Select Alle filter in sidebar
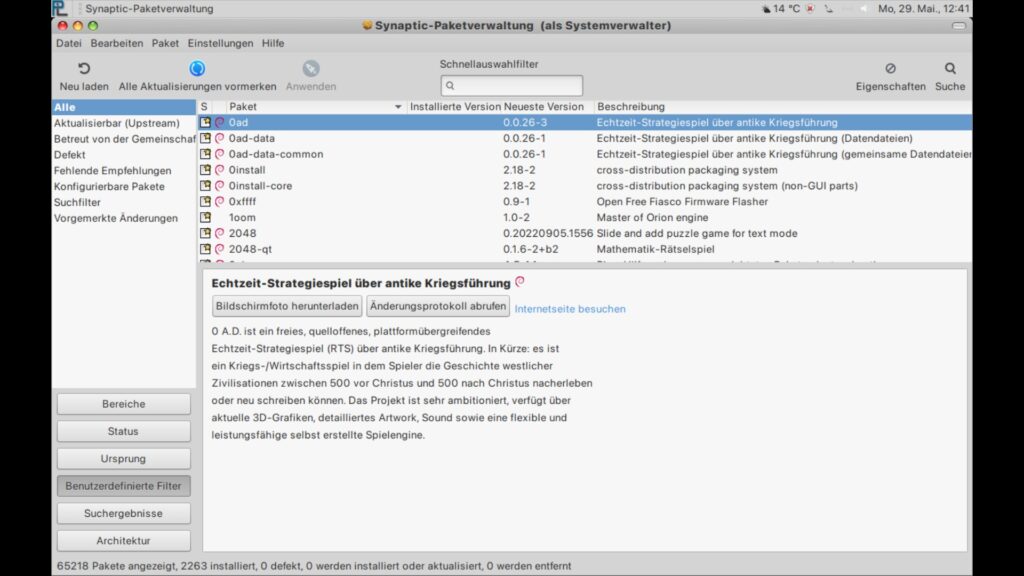The height and width of the screenshot is (576, 1024). tap(123, 107)
